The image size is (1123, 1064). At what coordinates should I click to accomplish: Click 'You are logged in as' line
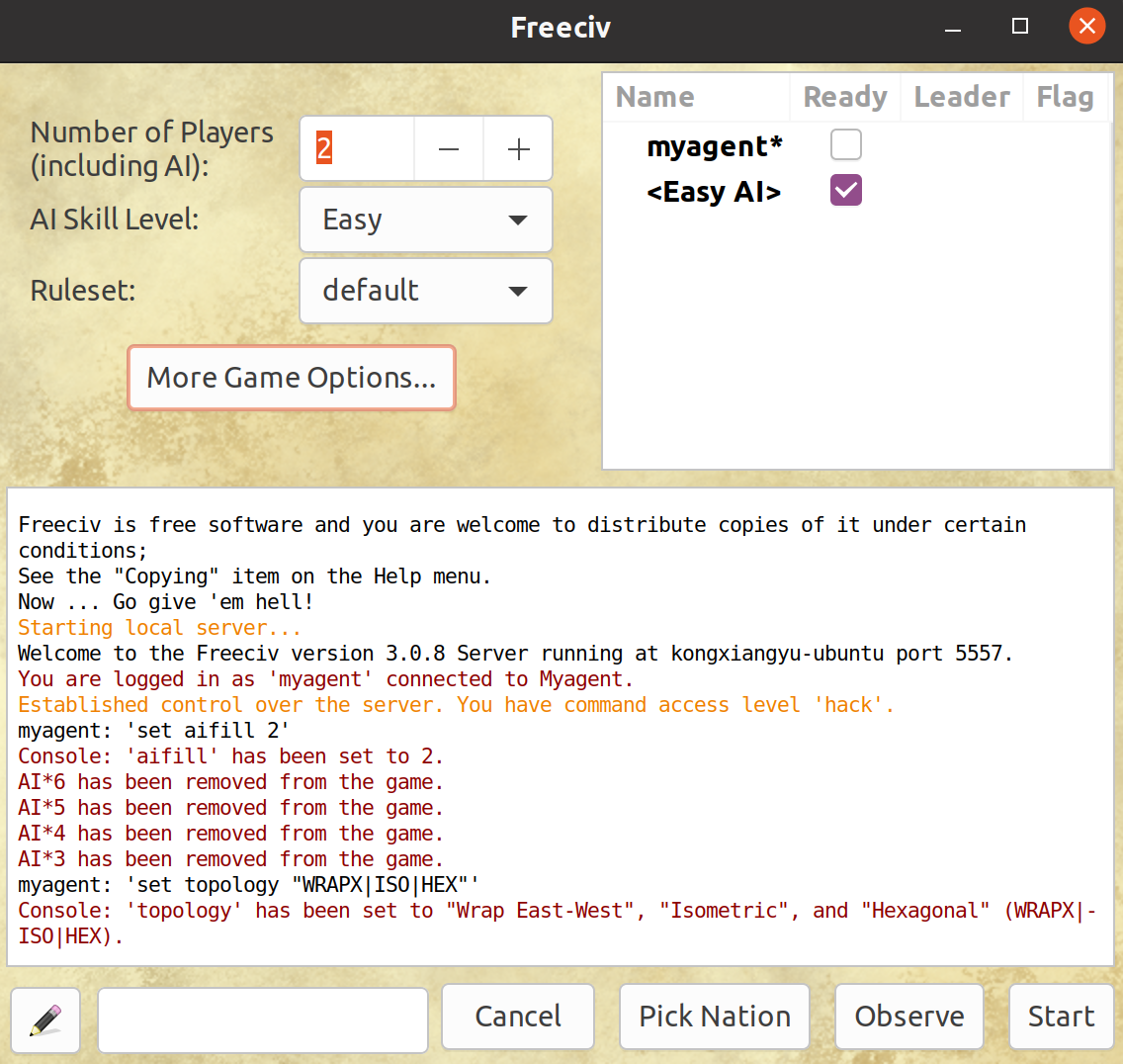[x=326, y=679]
